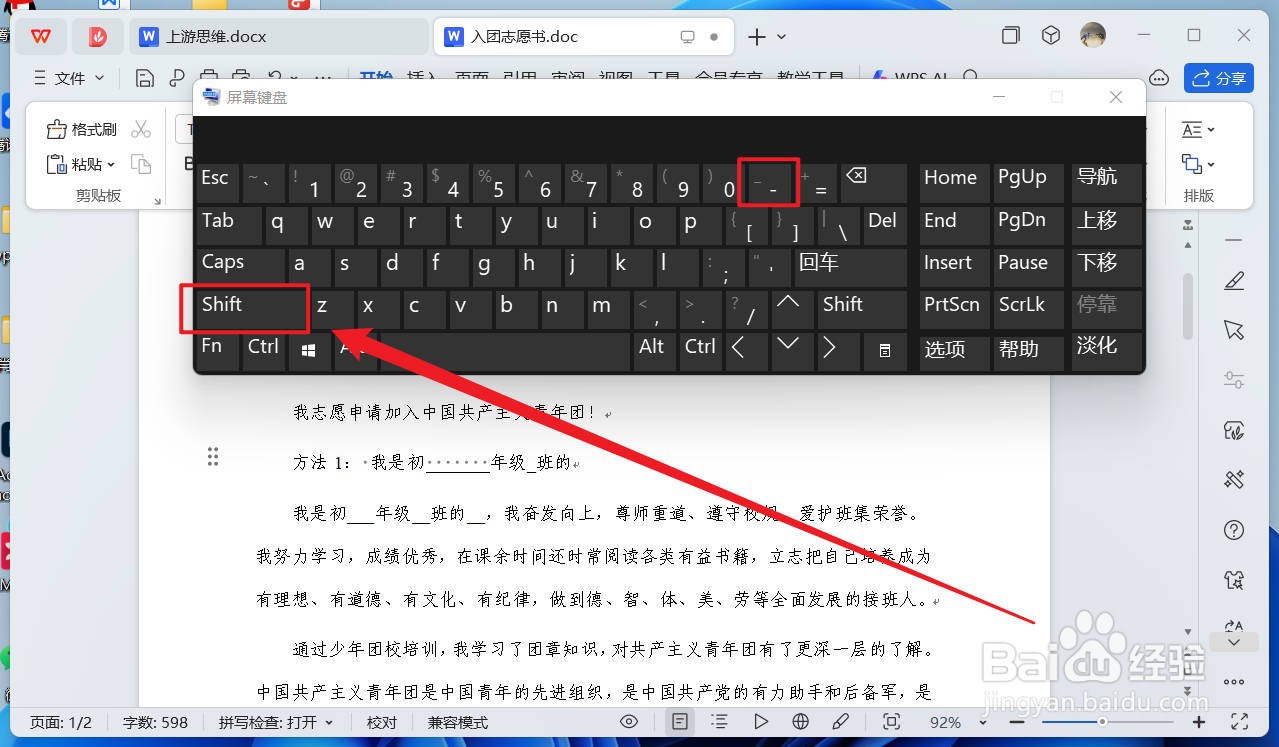Click the 分享 share button

1219,78
